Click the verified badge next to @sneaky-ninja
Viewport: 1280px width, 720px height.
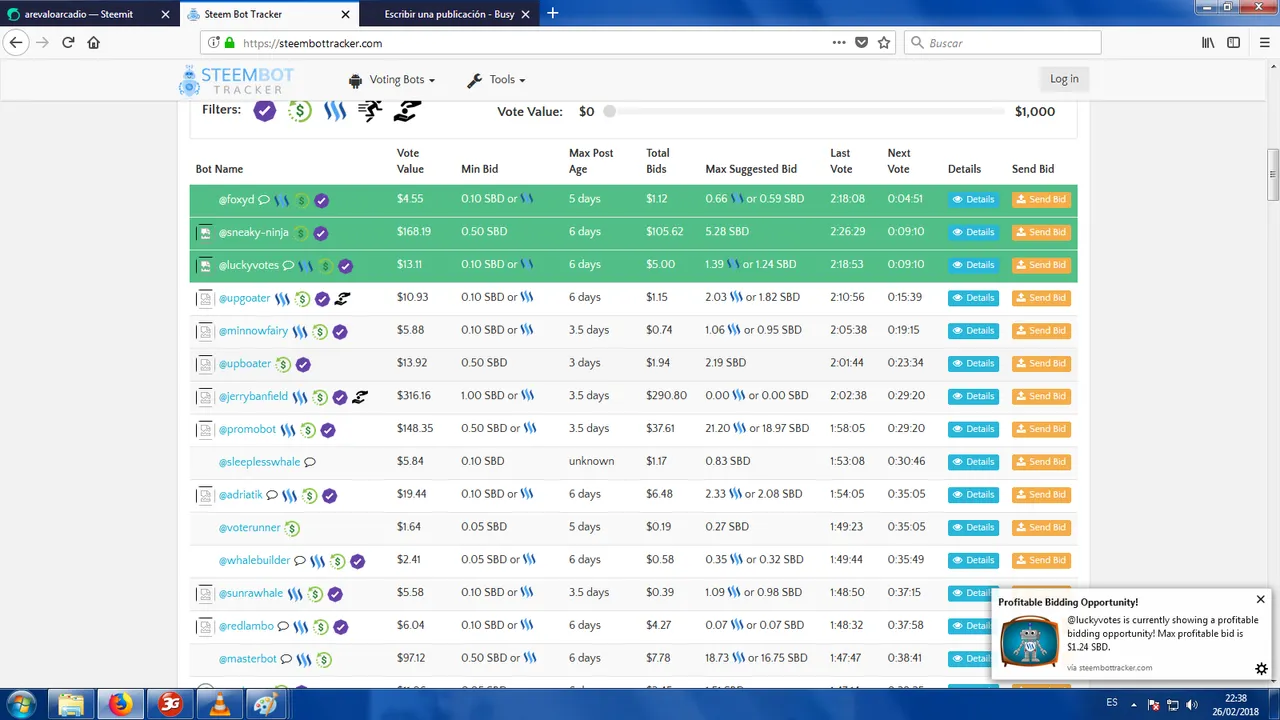[321, 233]
